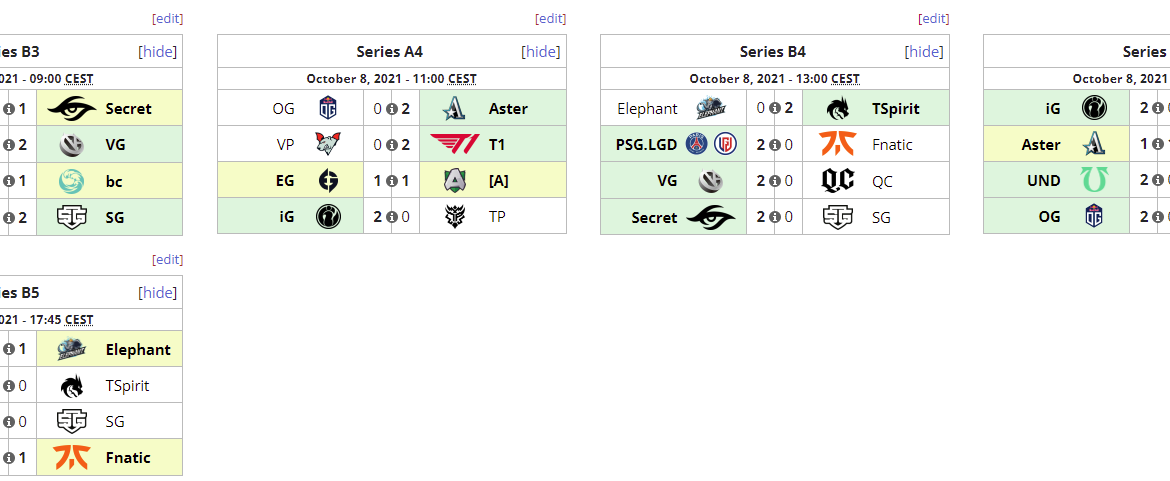Hide the Series B5 panel
Viewport: 1170px width, 481px height.
[x=158, y=293]
